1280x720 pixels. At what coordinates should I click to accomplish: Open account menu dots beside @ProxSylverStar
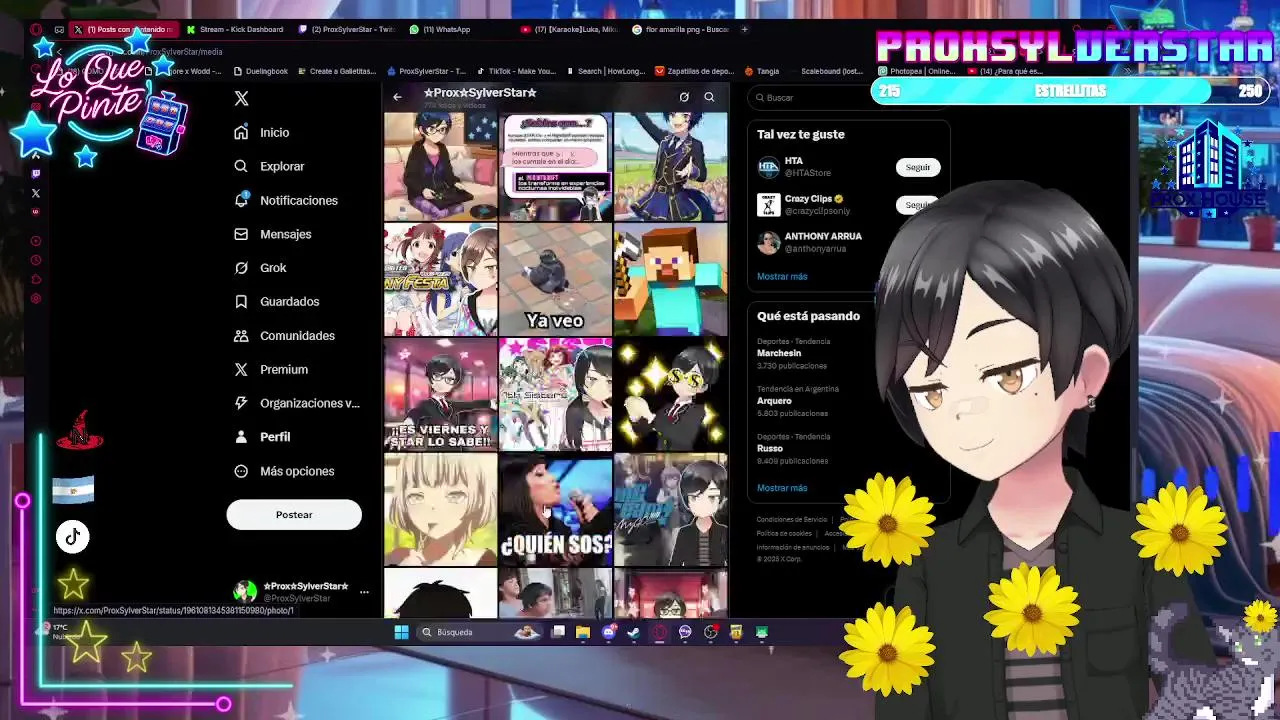coord(364,592)
